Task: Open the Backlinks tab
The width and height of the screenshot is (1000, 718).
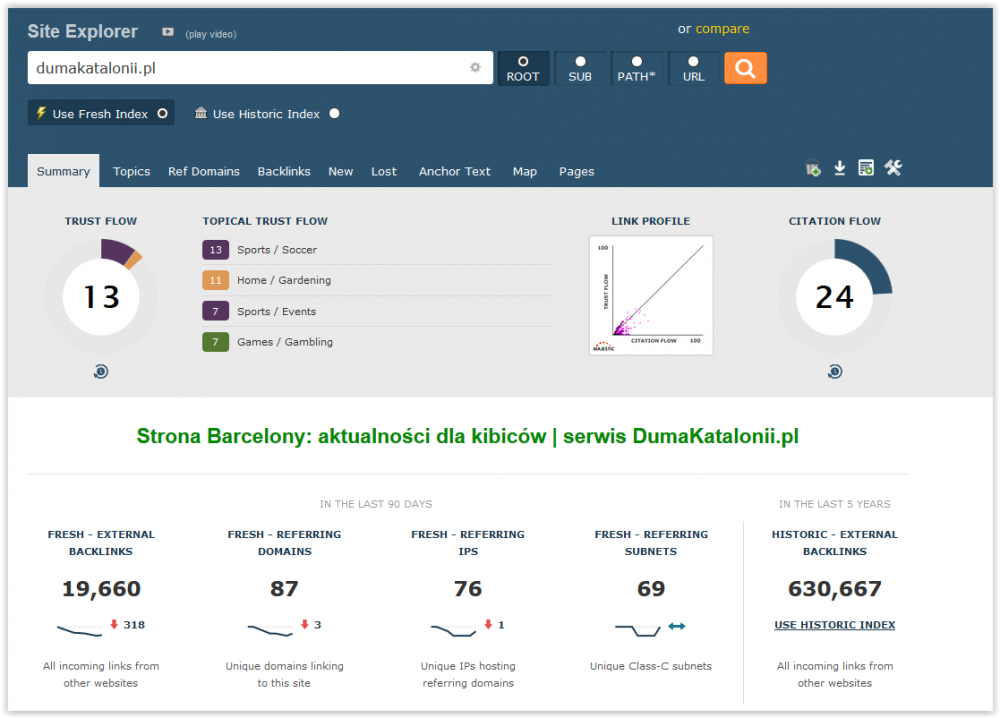Action: [284, 172]
